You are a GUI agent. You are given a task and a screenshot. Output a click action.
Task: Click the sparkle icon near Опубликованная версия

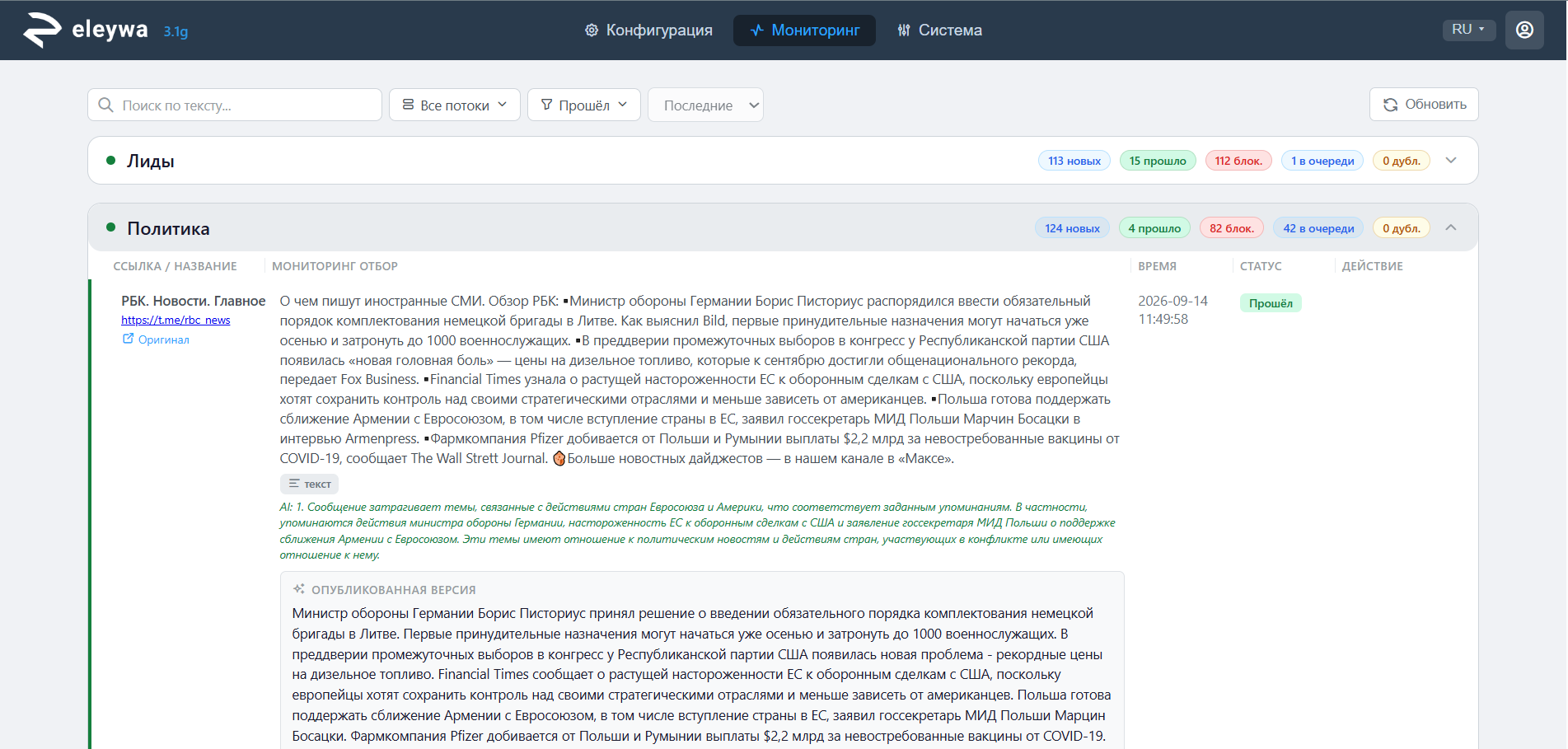[x=299, y=589]
